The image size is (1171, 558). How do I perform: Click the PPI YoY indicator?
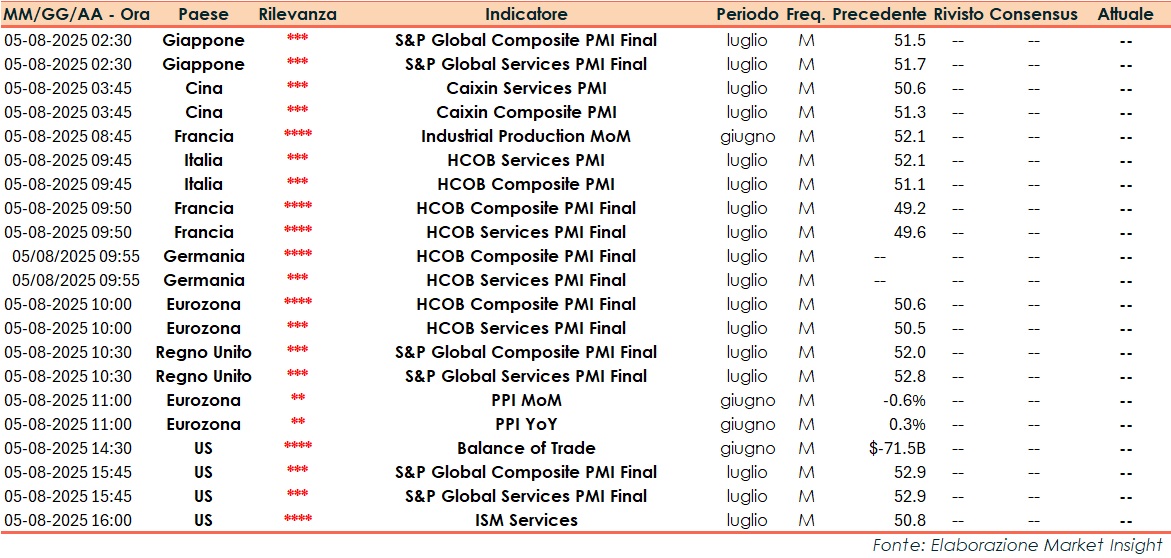pyautogui.click(x=526, y=424)
